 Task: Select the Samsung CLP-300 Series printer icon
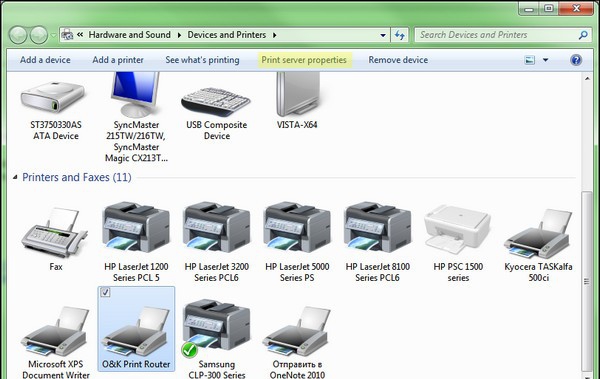pos(216,327)
